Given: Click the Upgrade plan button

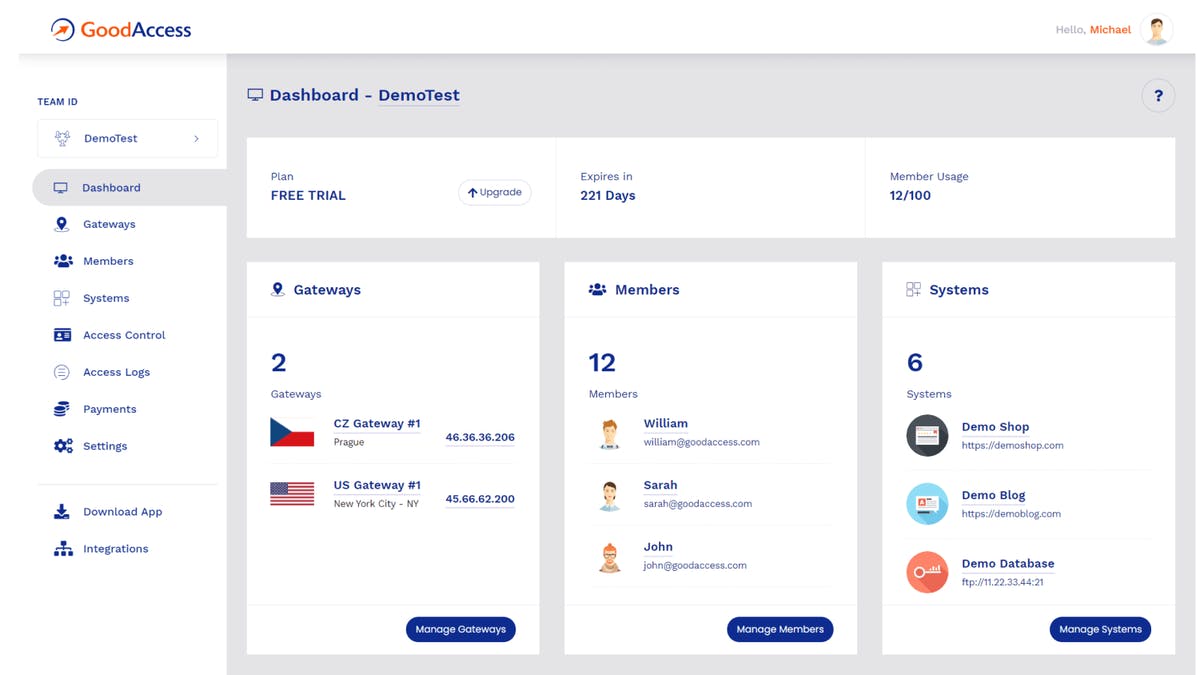Looking at the screenshot, I should click(x=495, y=192).
